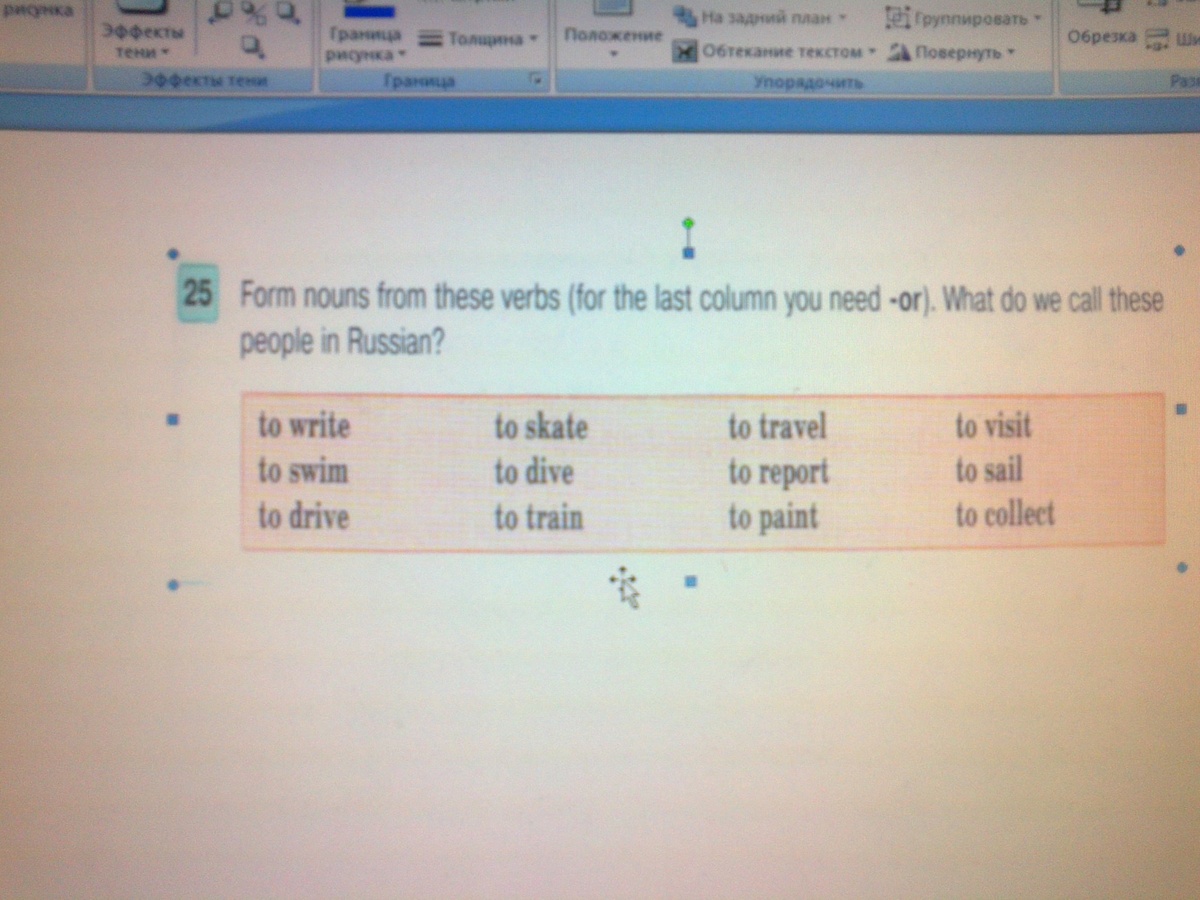This screenshot has height=900, width=1200.
Task: Click the На задний план icon
Action: [x=684, y=16]
